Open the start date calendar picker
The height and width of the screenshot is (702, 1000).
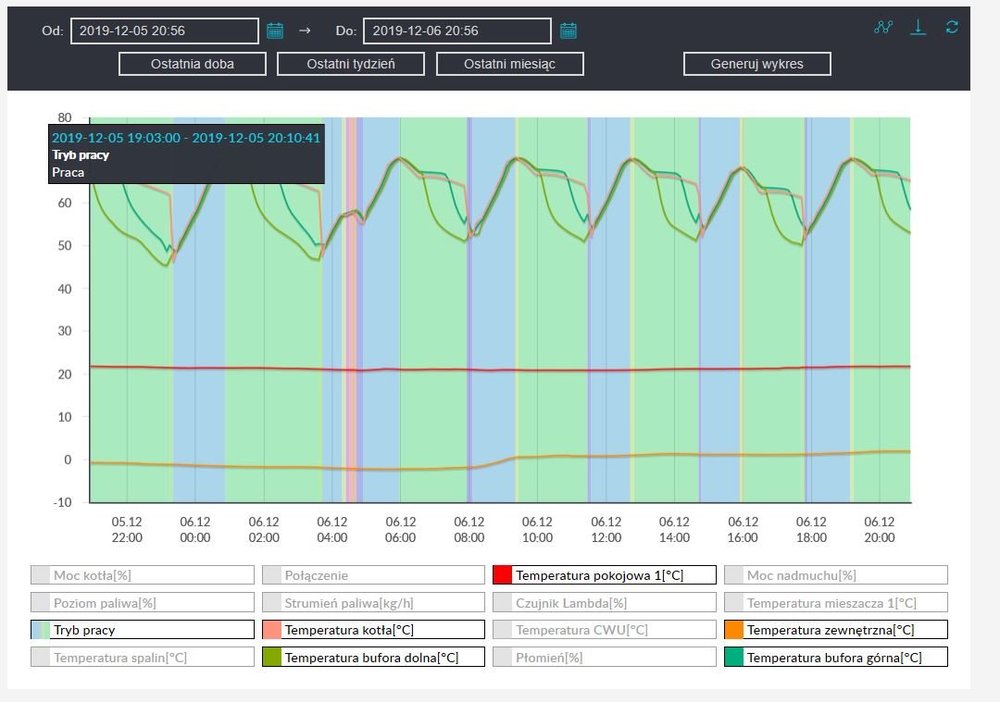point(275,31)
